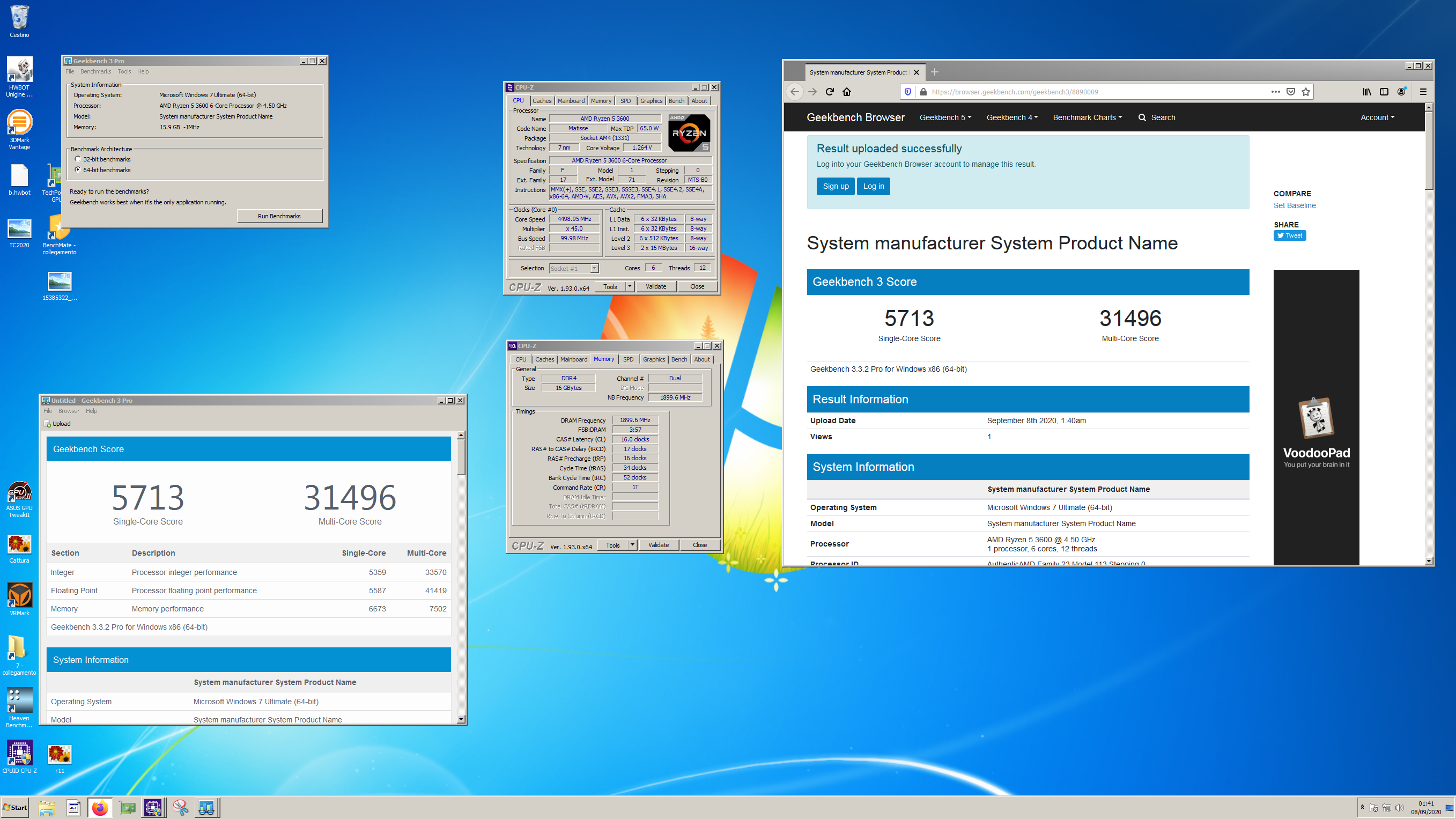Switch to Graphics tab in lower CPU-Z
Viewport: 1456px width, 819px height.
point(654,359)
